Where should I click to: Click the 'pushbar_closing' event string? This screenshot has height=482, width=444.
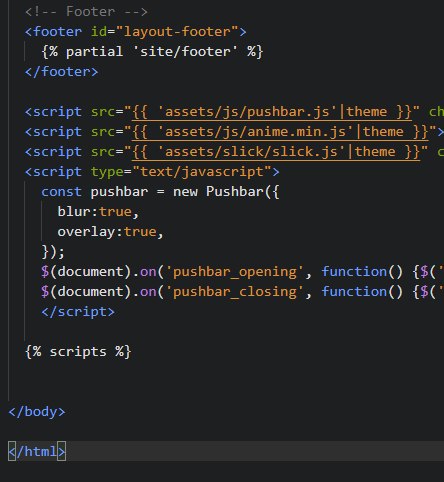click(235, 292)
